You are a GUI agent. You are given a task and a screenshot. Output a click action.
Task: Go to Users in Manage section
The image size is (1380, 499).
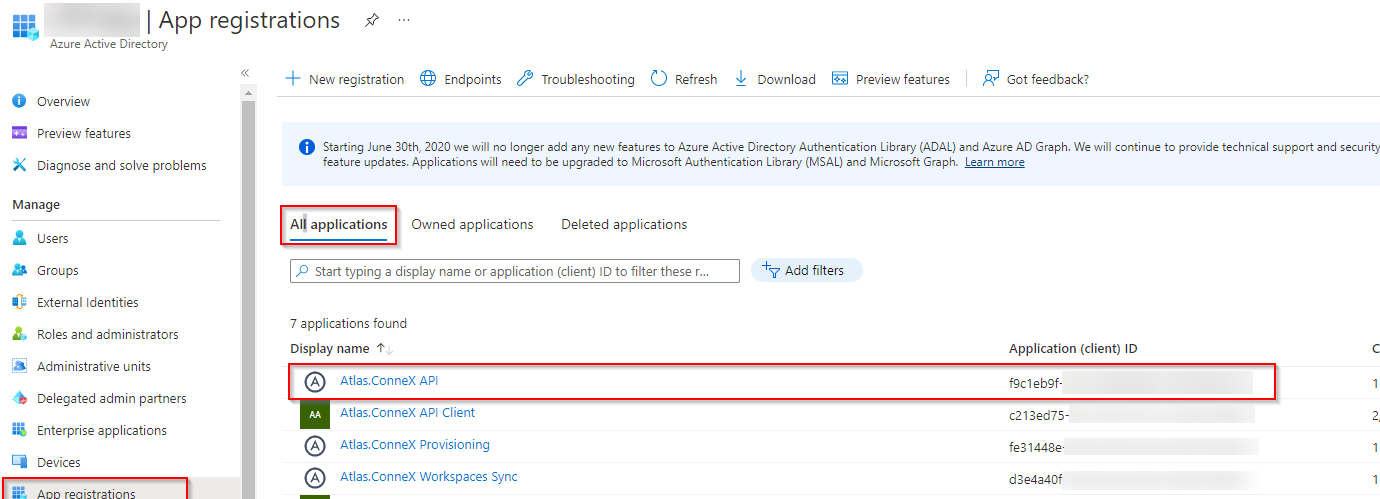53,238
